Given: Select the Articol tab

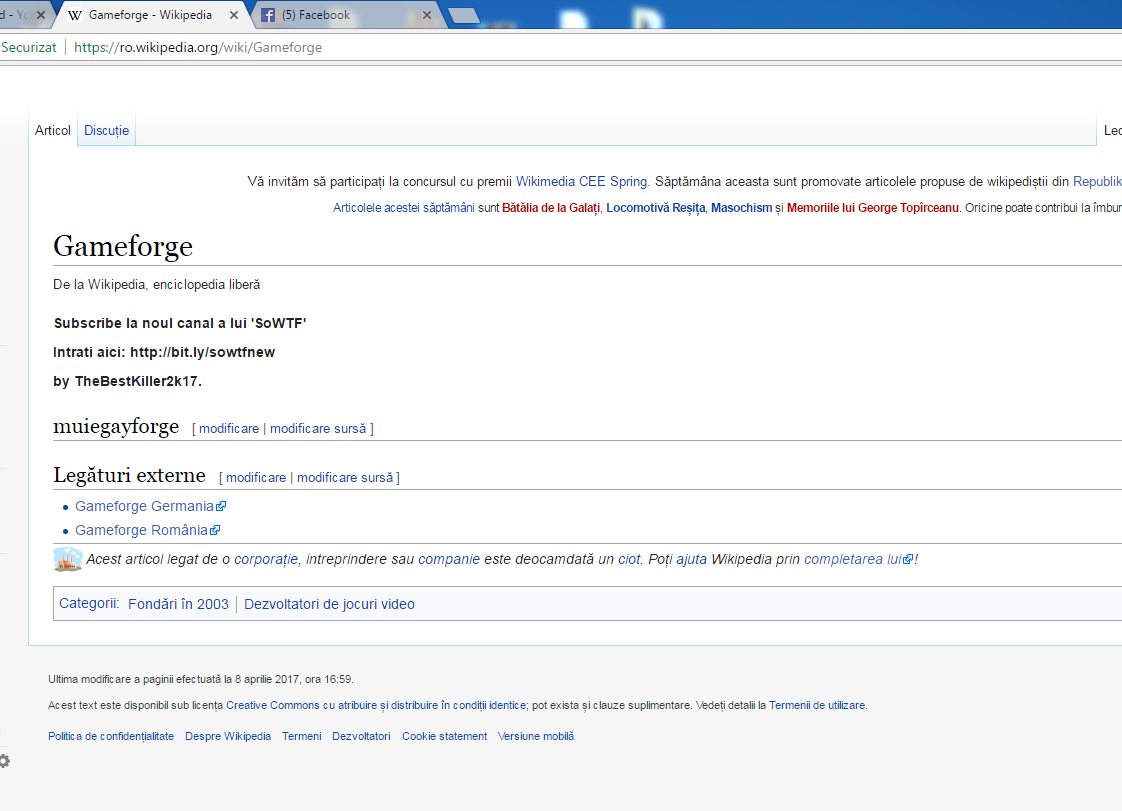Looking at the screenshot, I should pos(53,130).
